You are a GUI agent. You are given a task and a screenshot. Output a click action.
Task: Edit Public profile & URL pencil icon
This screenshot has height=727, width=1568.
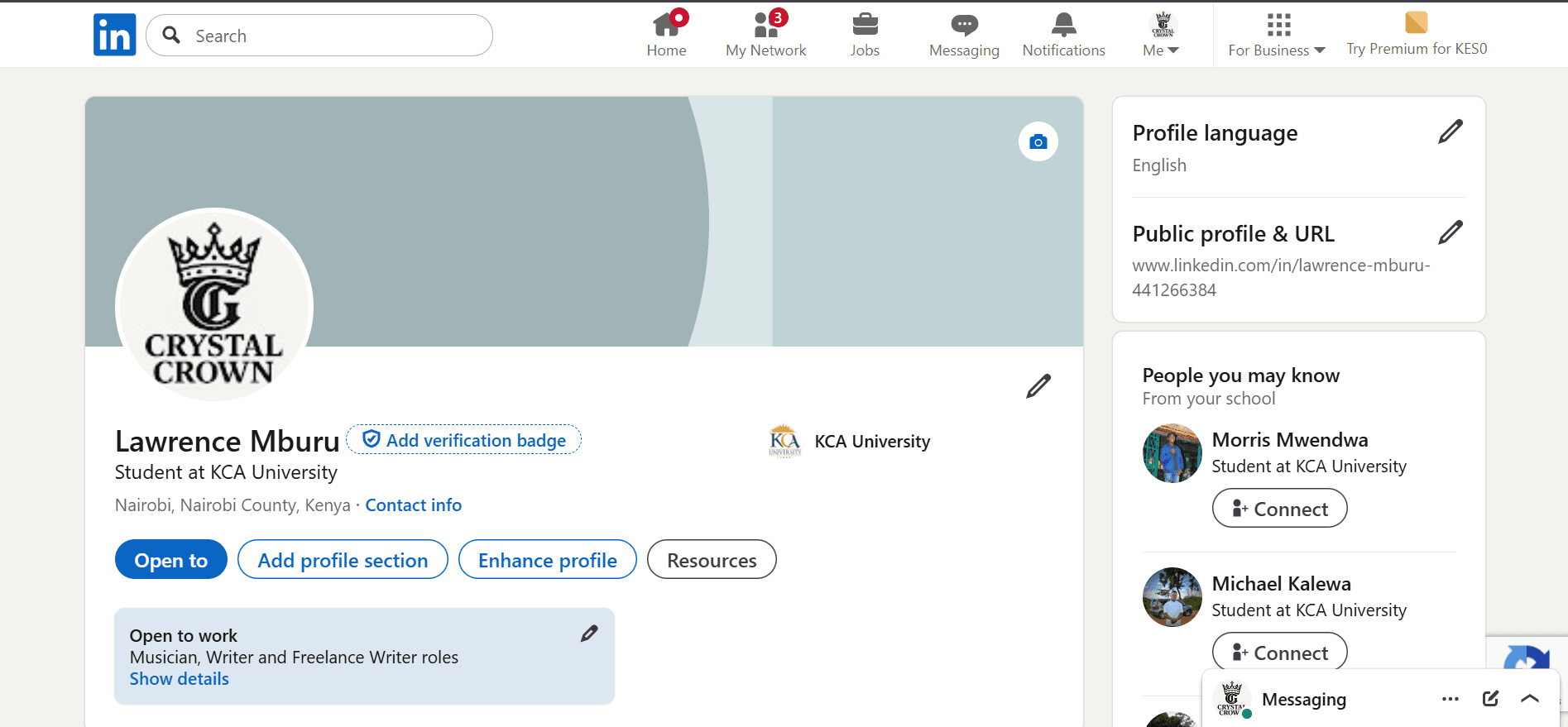pyautogui.click(x=1450, y=232)
